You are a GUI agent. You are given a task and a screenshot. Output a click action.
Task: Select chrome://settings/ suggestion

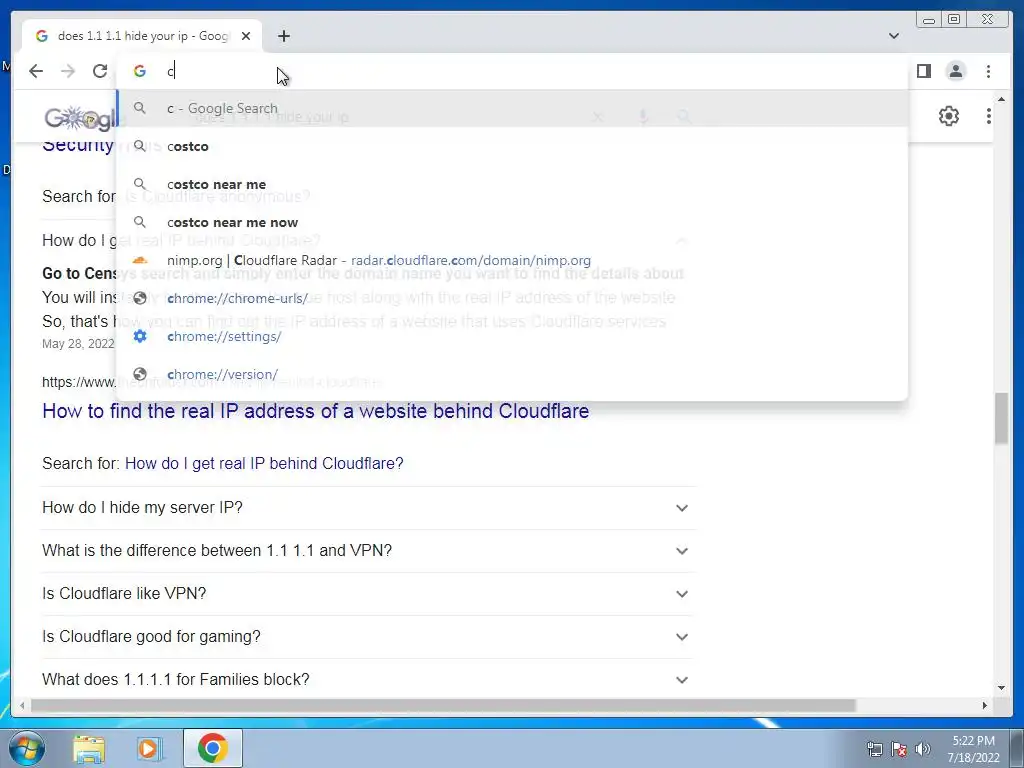[x=512, y=336]
